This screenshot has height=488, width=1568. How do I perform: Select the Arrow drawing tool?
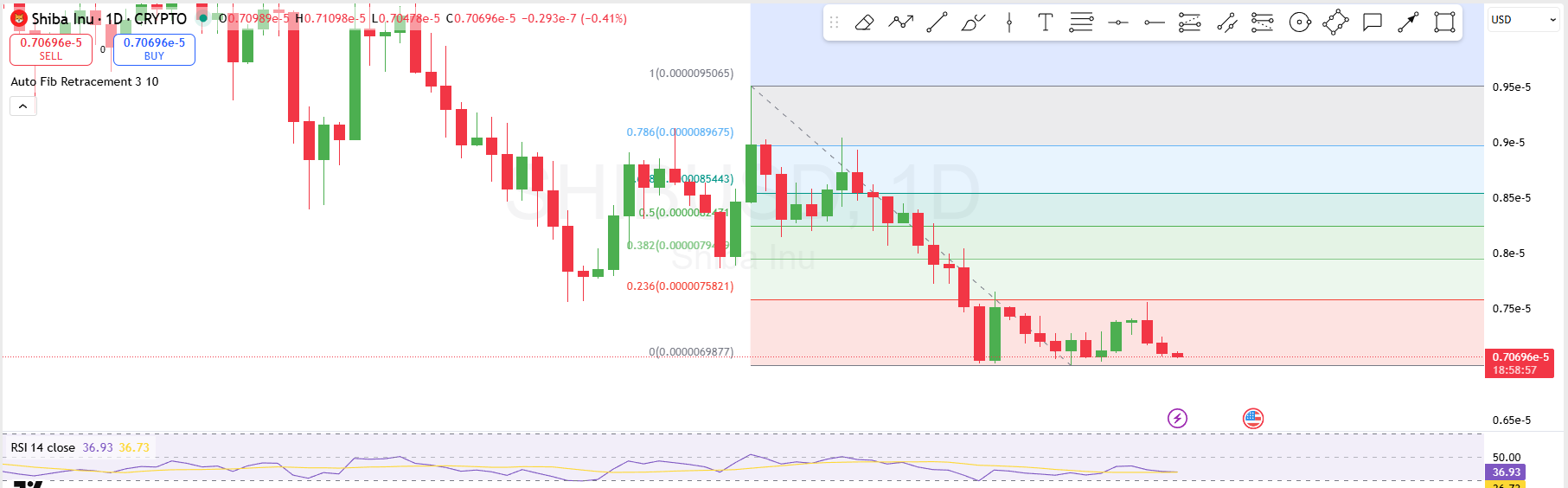coord(1408,22)
